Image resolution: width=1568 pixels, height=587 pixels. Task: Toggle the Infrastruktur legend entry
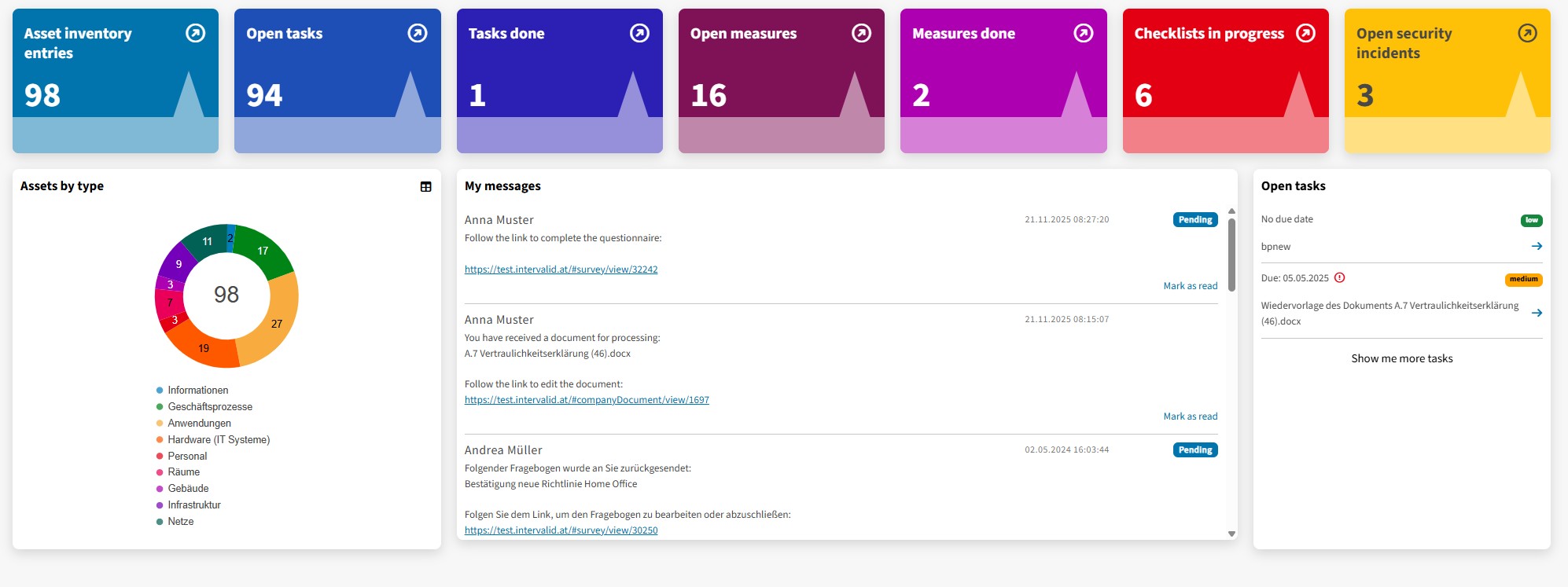[x=189, y=505]
